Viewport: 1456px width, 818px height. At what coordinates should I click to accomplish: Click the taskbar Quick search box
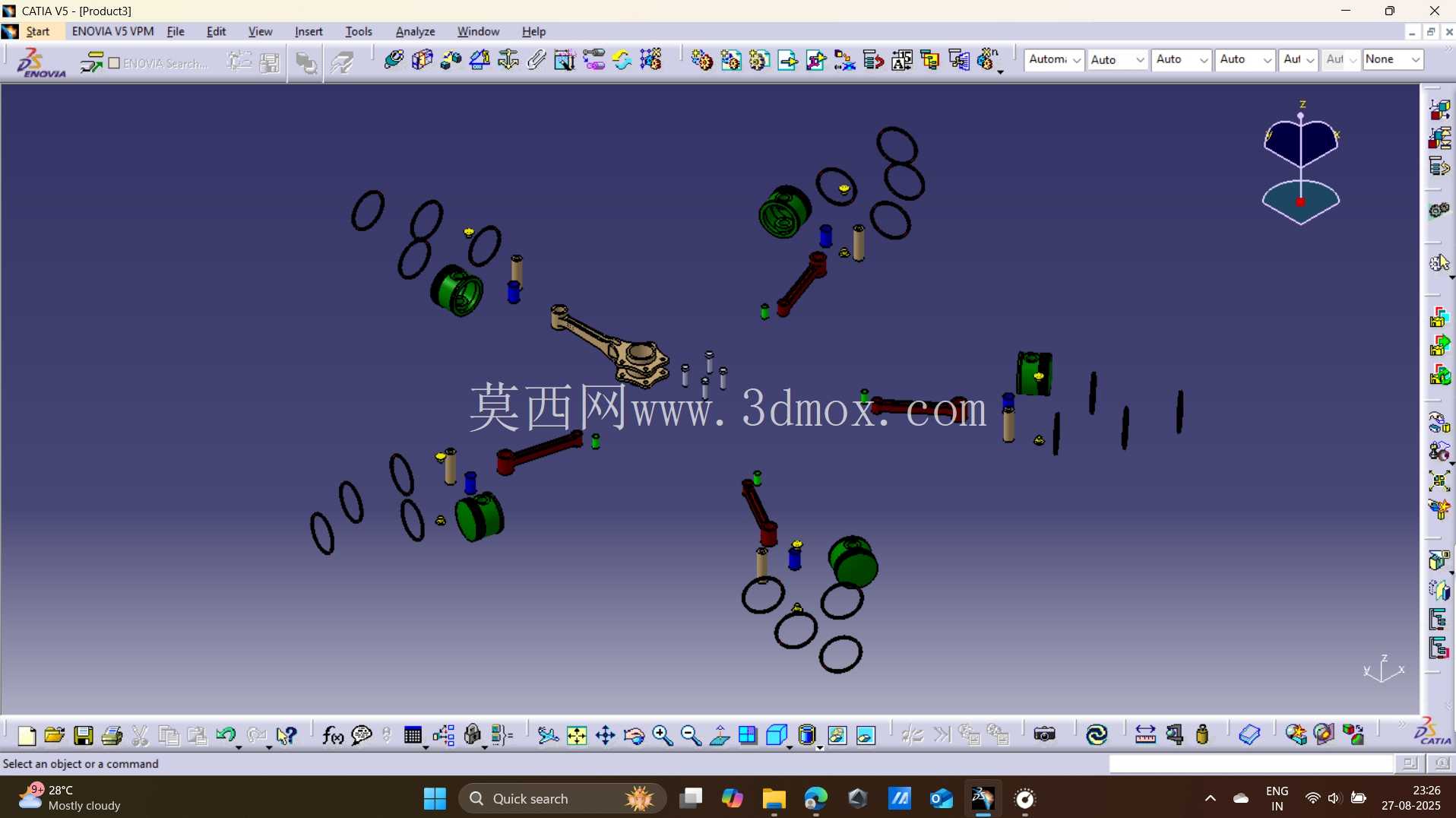click(562, 798)
